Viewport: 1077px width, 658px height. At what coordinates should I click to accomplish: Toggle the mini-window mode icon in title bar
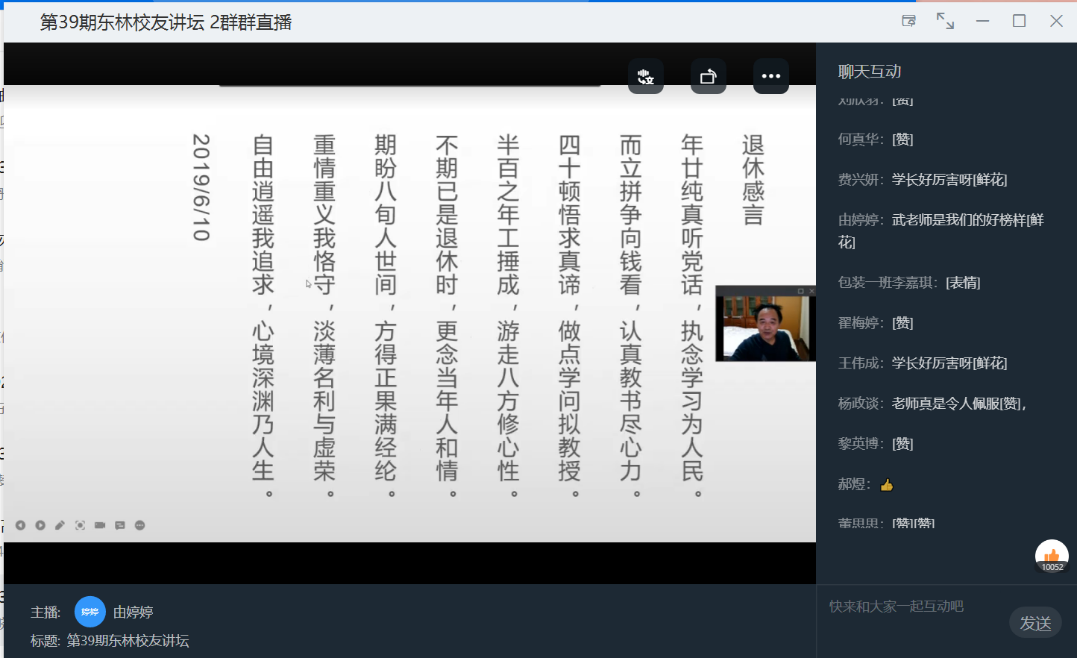pos(909,21)
